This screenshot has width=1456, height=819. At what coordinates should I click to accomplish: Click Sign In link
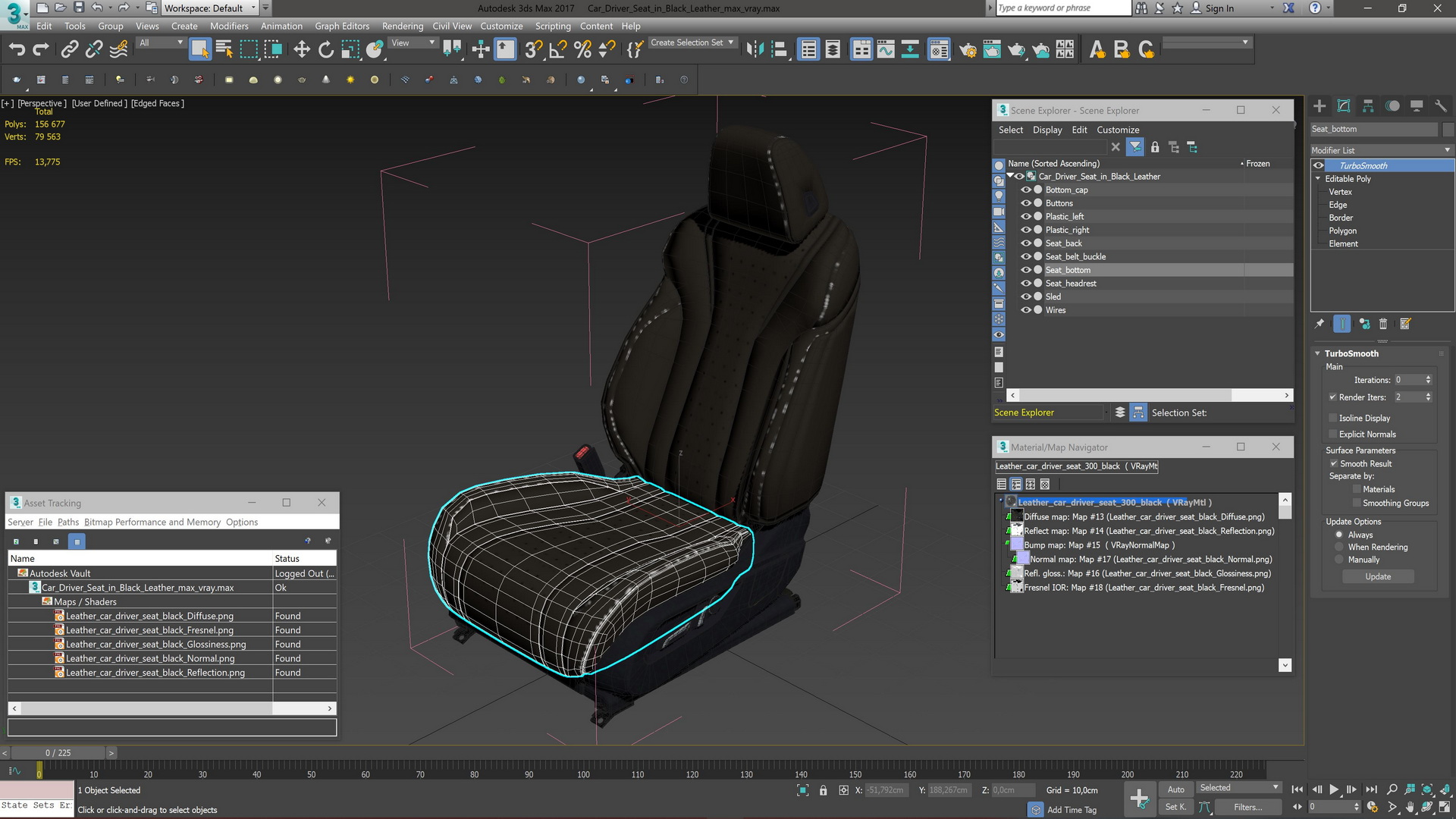point(1220,8)
